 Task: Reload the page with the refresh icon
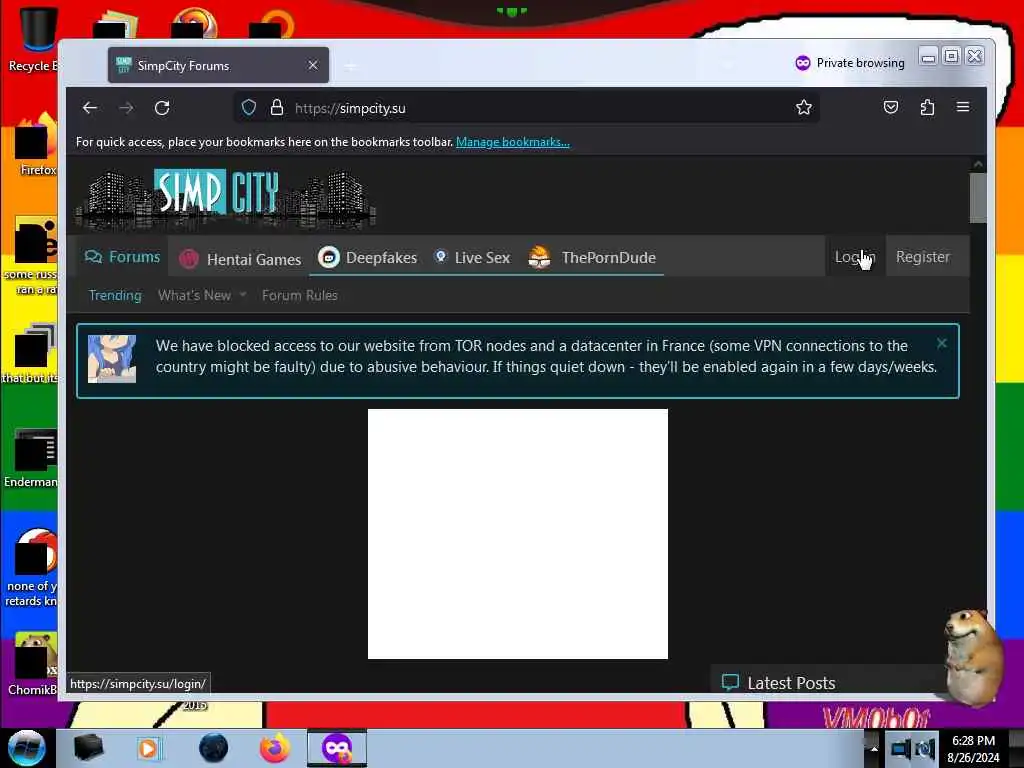click(162, 108)
